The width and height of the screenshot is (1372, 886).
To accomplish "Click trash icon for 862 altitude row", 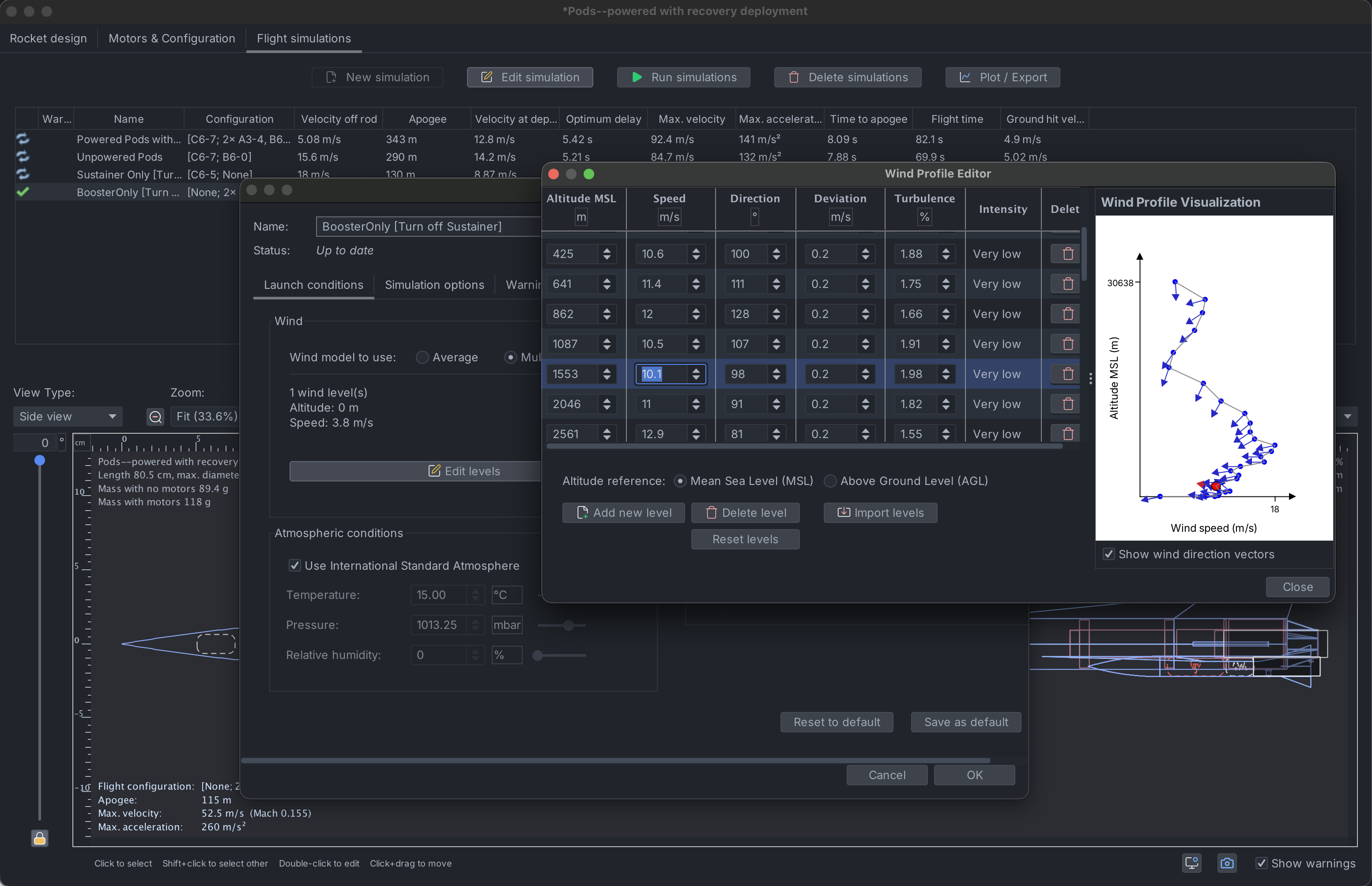I will tap(1067, 314).
